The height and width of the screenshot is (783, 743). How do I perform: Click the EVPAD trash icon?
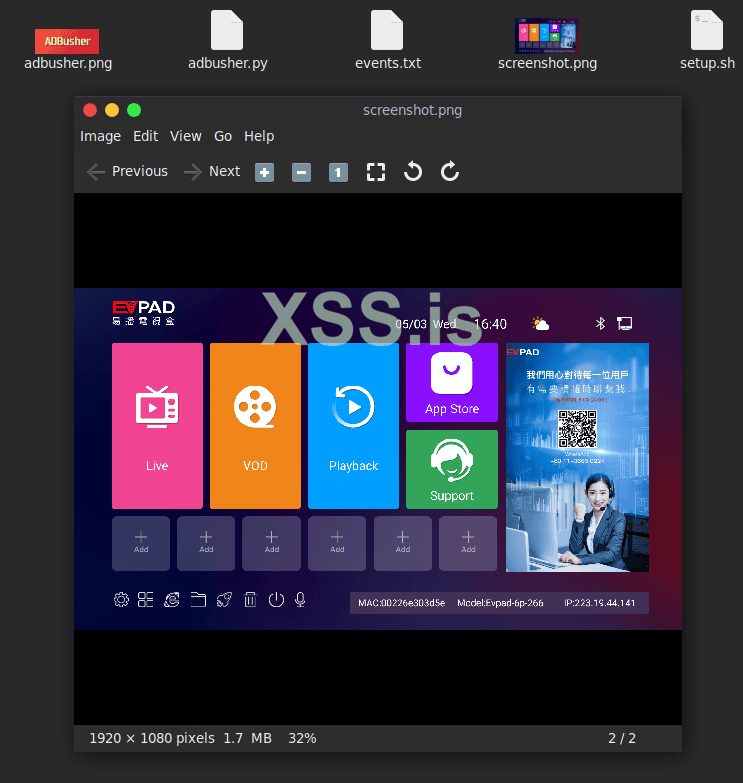pos(250,599)
